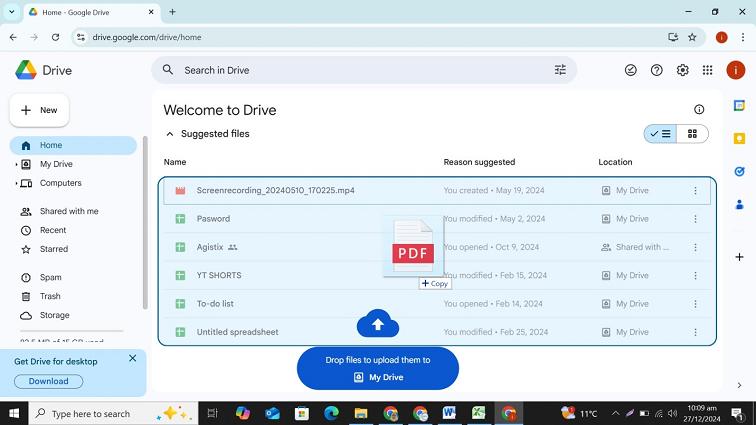756x425 pixels.
Task: Open Contacts side panel
Action: pos(739,205)
